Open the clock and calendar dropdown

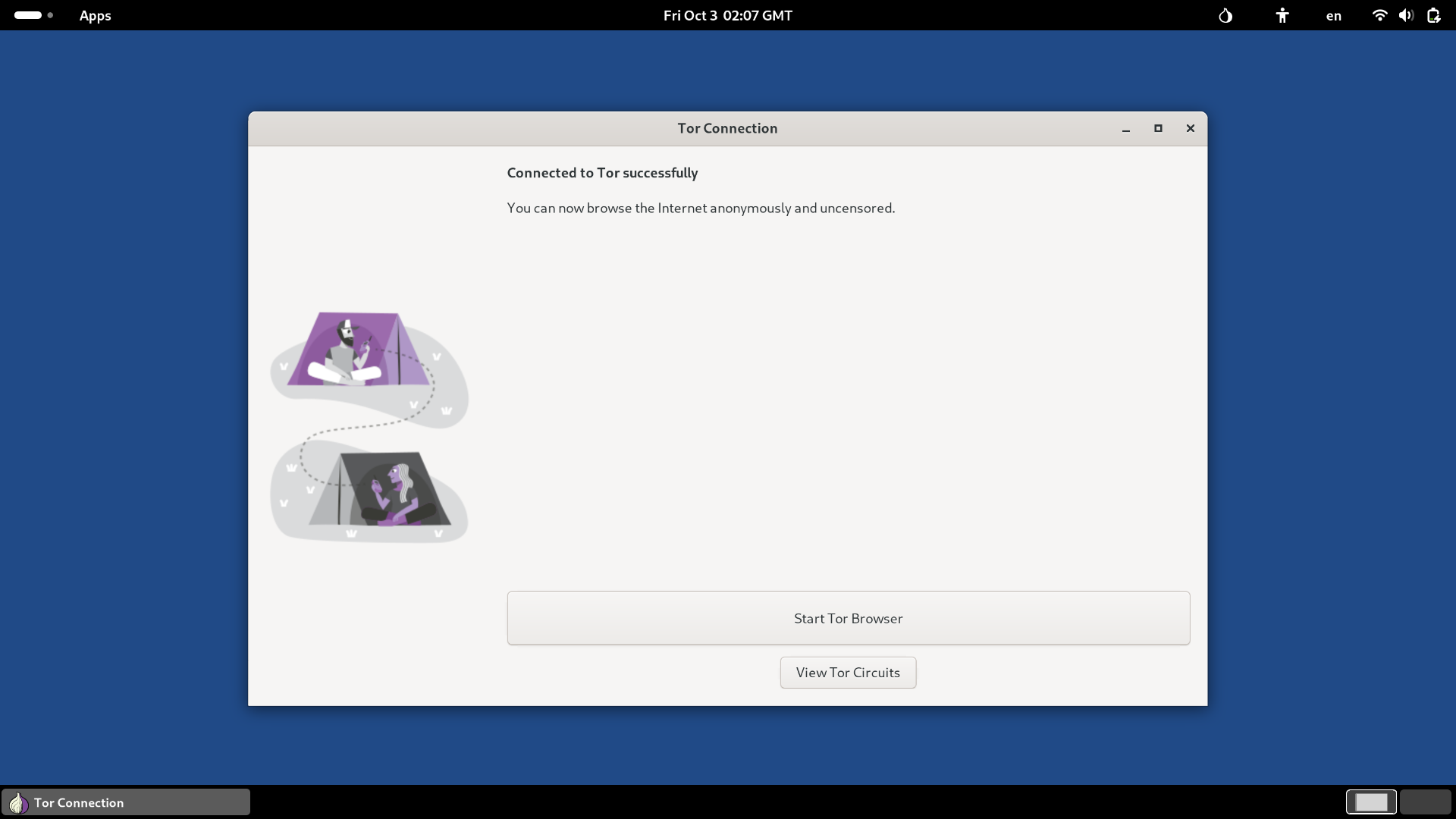click(x=727, y=15)
